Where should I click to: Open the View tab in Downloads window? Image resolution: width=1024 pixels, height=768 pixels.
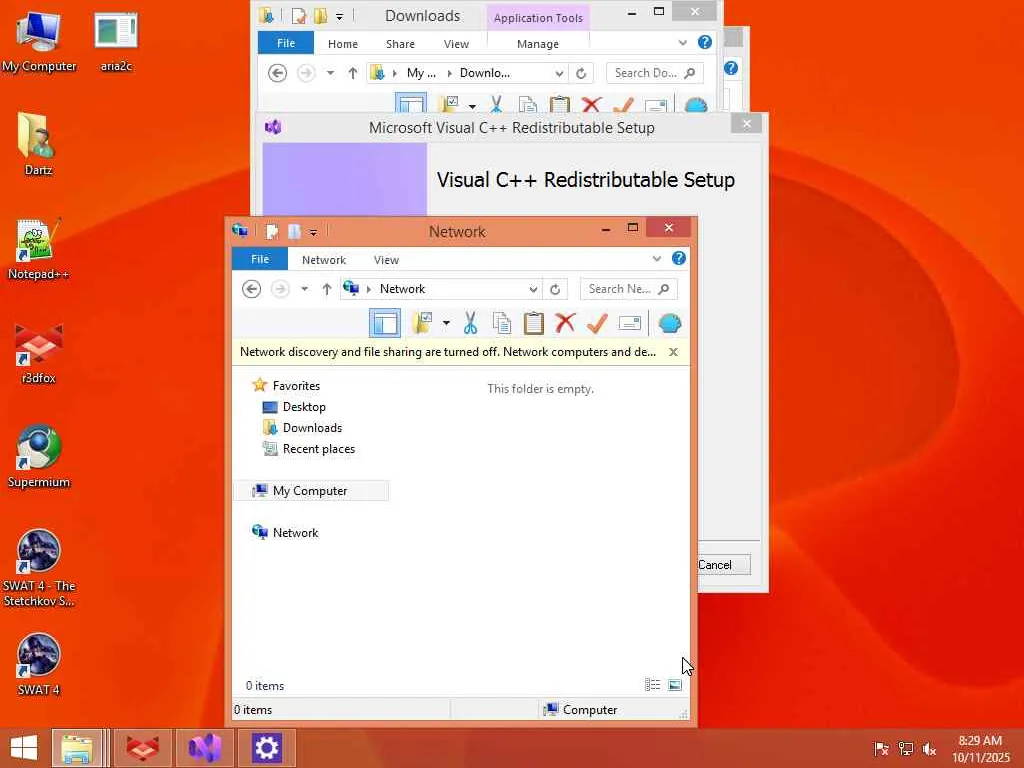456,44
